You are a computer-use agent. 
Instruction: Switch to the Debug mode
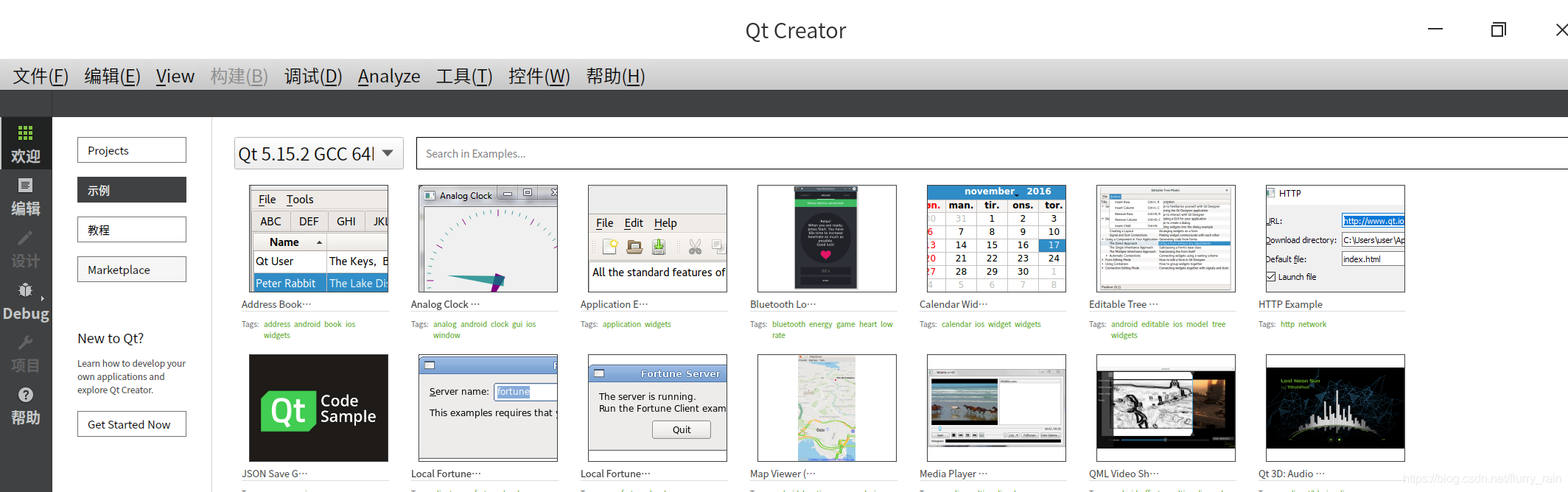click(26, 301)
